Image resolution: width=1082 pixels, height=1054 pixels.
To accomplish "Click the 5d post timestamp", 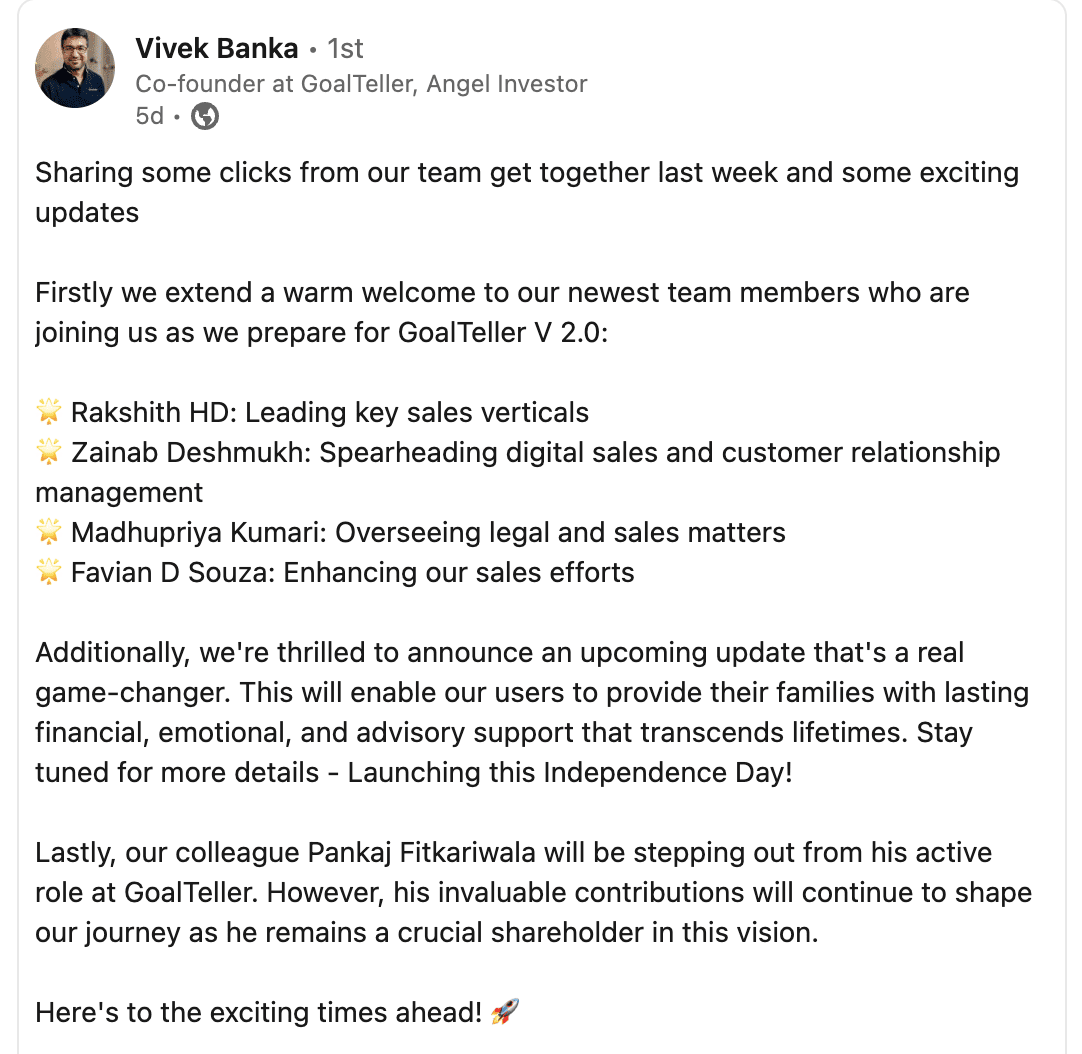I will tap(150, 116).
